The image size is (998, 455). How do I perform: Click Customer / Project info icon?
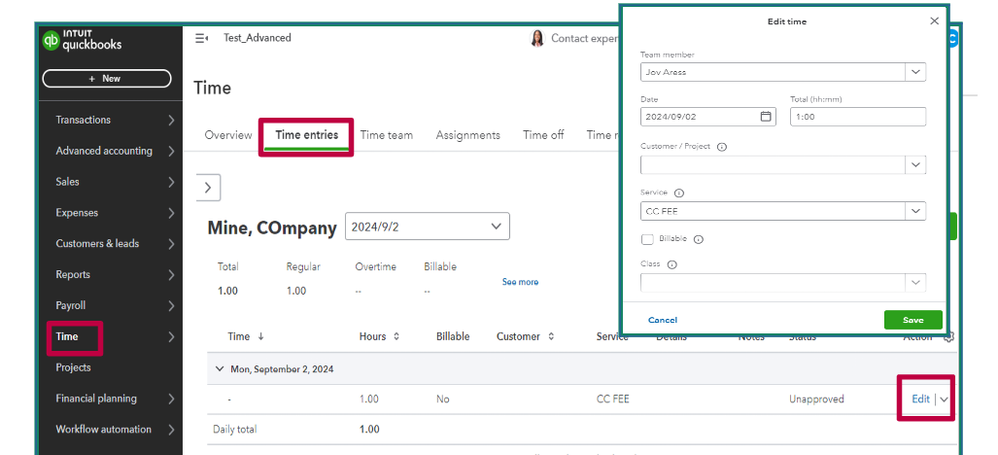click(x=722, y=147)
